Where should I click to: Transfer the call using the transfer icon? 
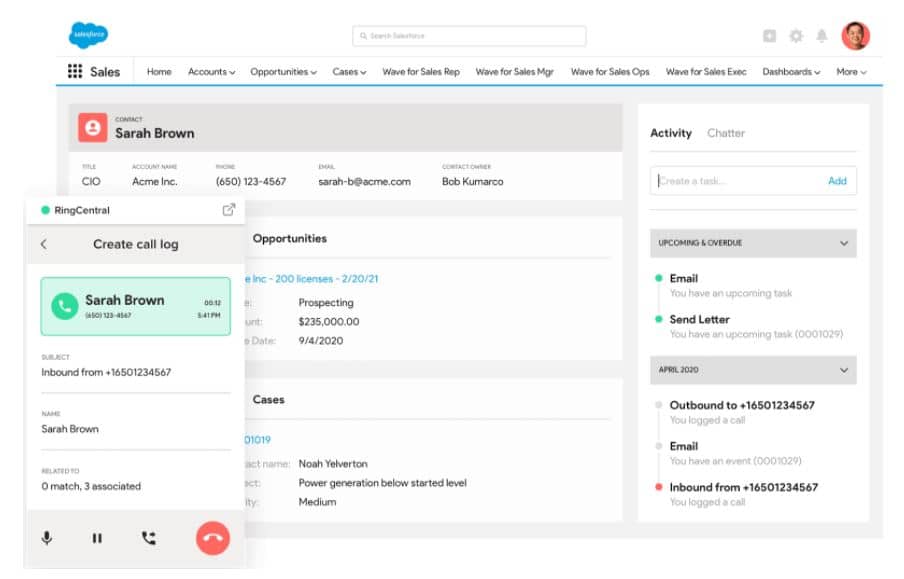pos(148,538)
